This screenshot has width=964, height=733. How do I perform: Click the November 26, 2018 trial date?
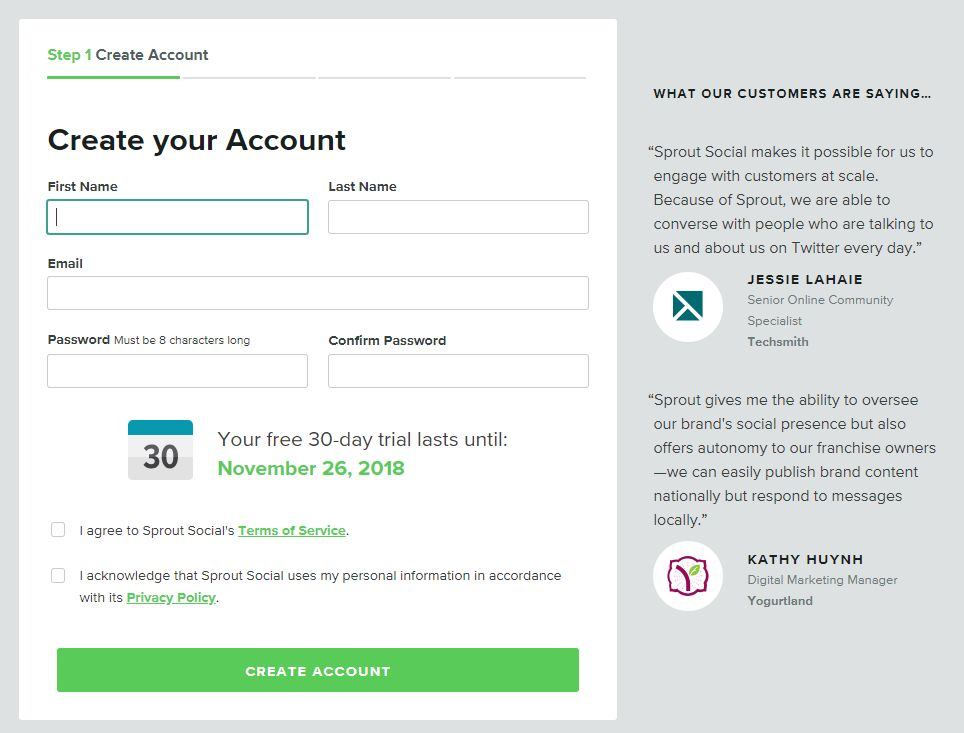(x=311, y=468)
